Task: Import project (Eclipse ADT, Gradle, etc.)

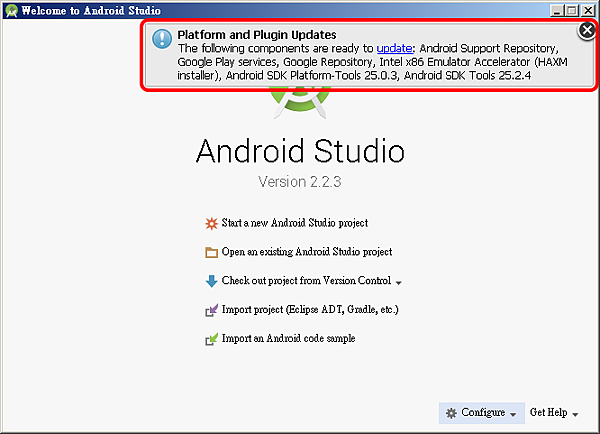Action: (310, 310)
